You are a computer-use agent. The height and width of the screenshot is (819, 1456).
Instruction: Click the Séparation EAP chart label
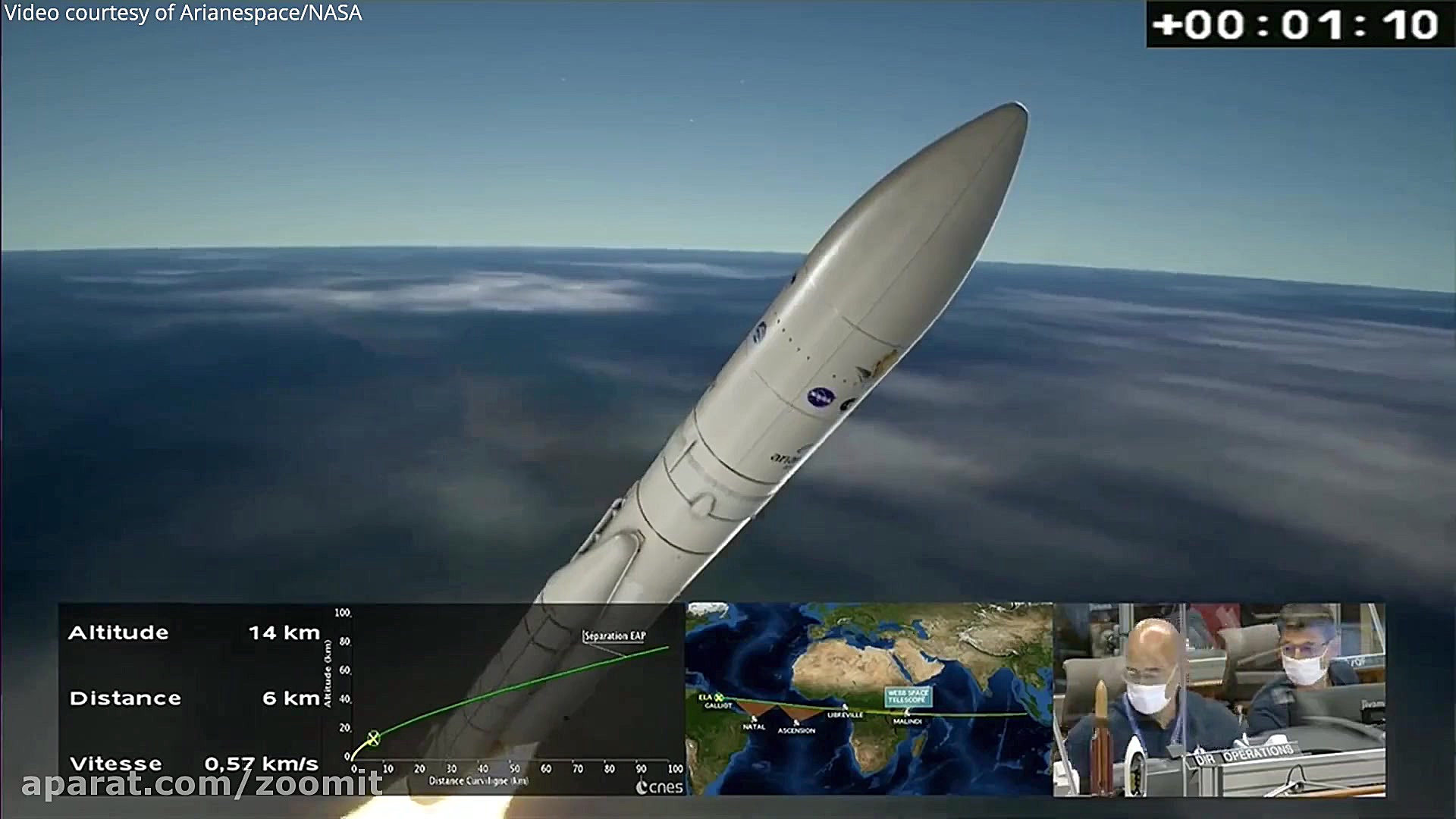(x=615, y=635)
